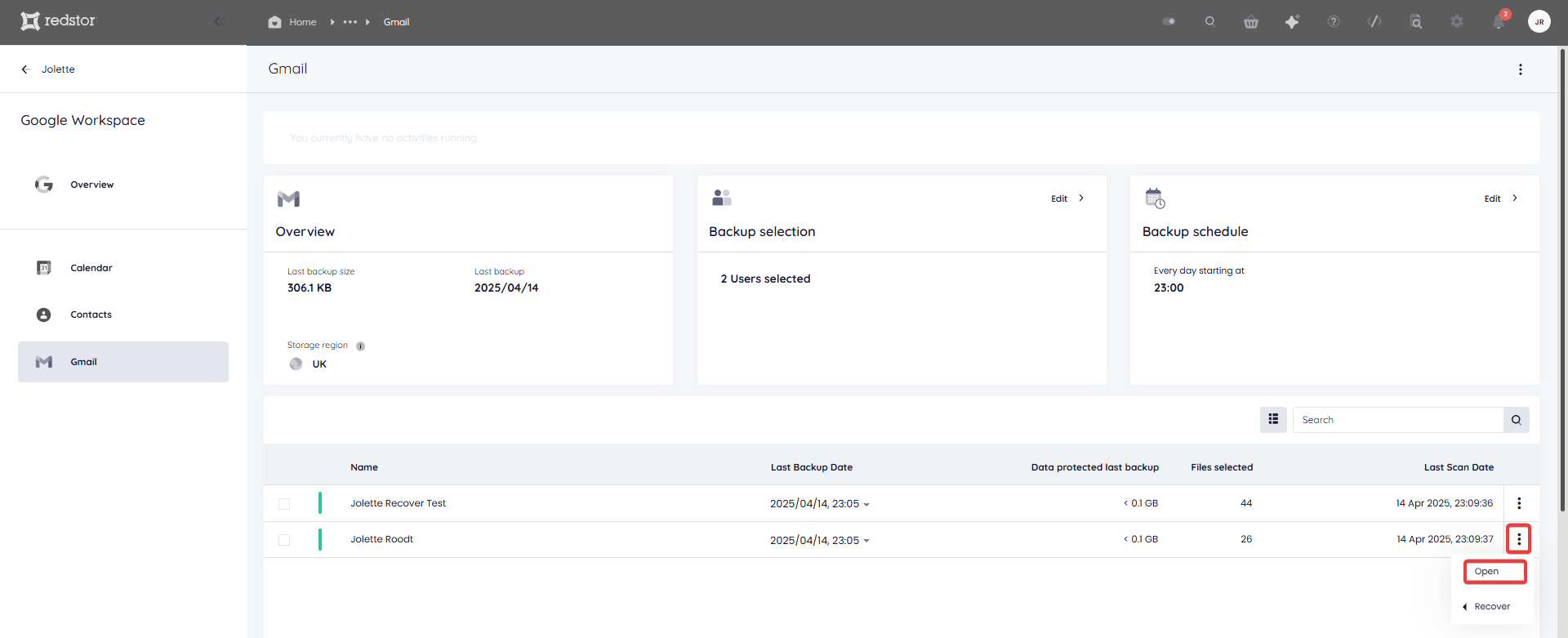The height and width of the screenshot is (638, 1568).
Task: Toggle the switch in top bar
Action: click(x=1169, y=21)
